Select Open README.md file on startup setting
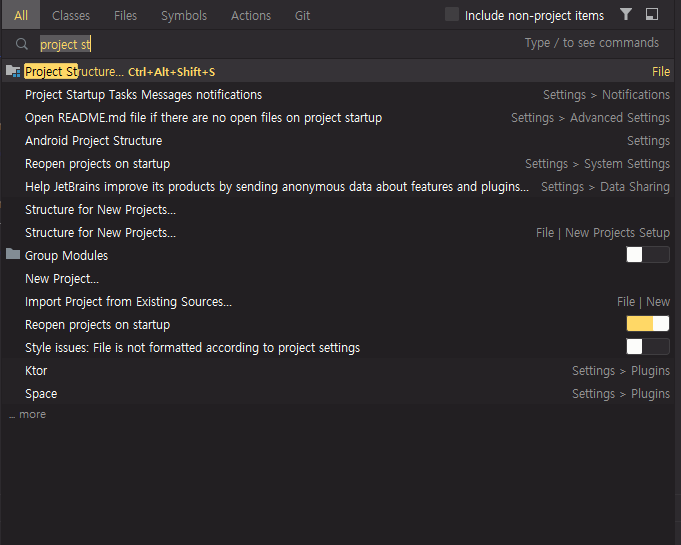The height and width of the screenshot is (545, 681). click(338, 118)
